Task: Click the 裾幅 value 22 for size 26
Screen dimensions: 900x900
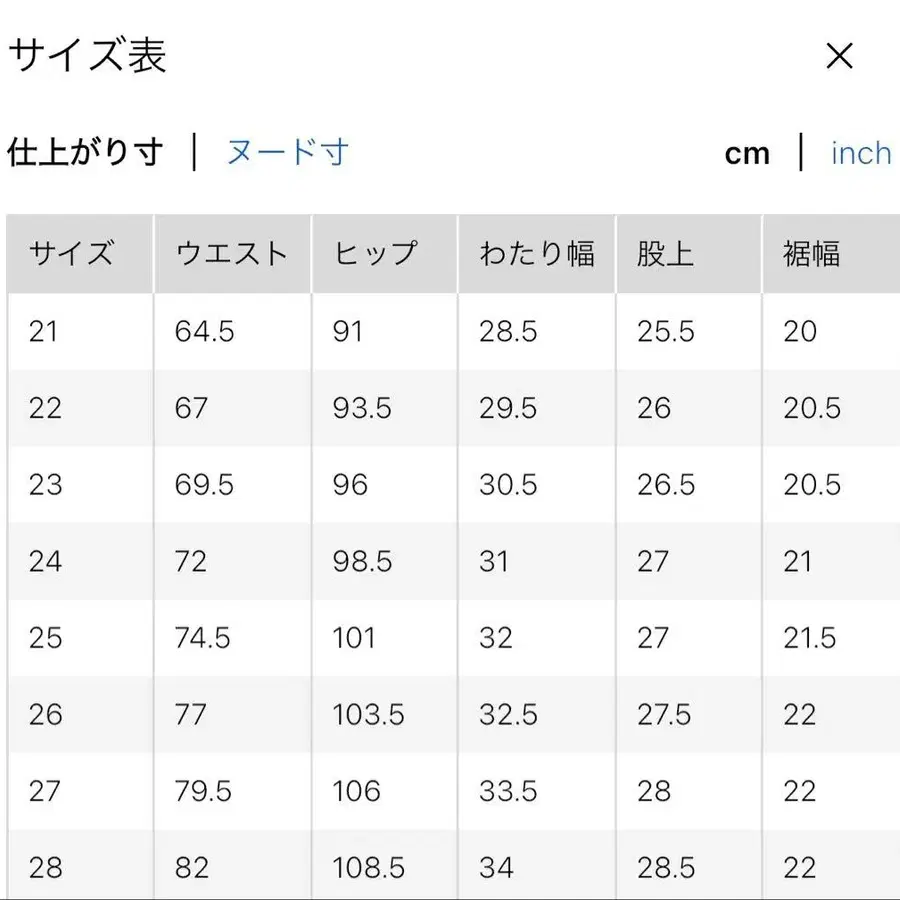Action: (x=800, y=715)
